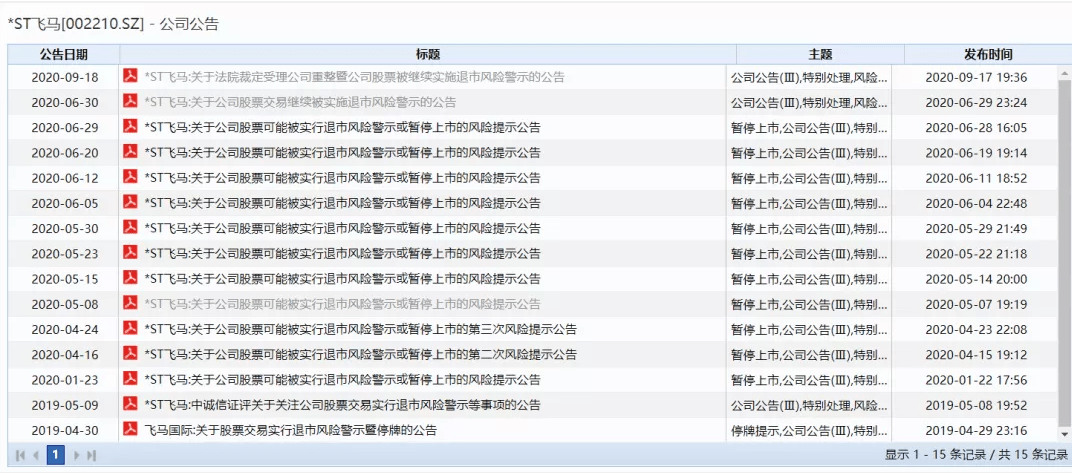1072x473 pixels.
Task: Open the PDF icon in the 2020-04-24 row
Action: [x=131, y=329]
